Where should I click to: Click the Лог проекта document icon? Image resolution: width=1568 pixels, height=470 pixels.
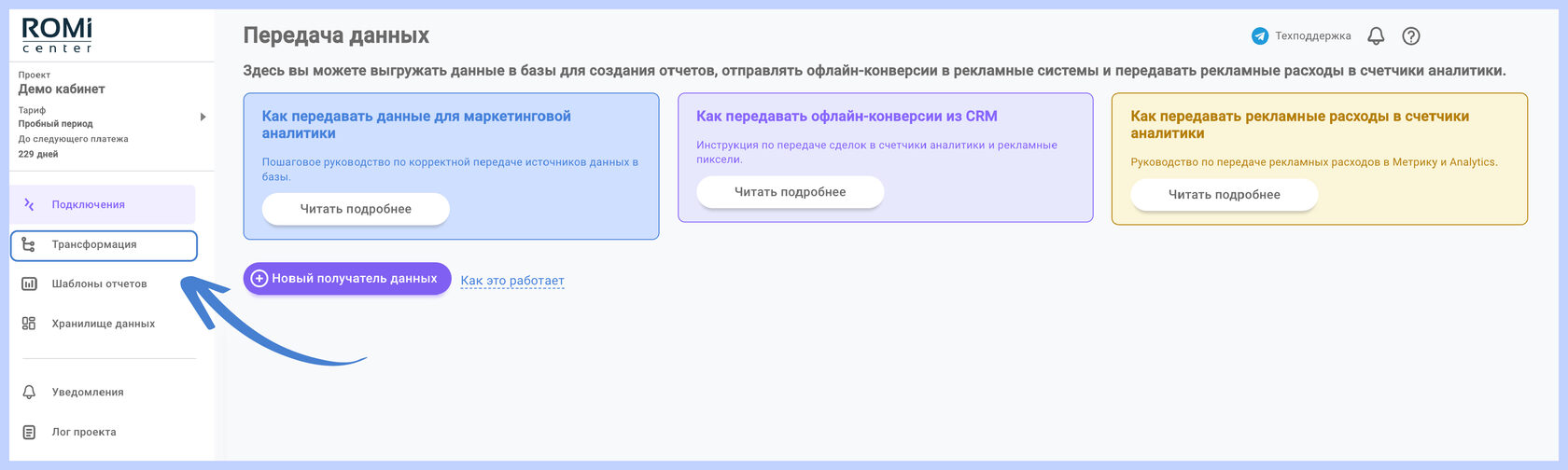(29, 432)
